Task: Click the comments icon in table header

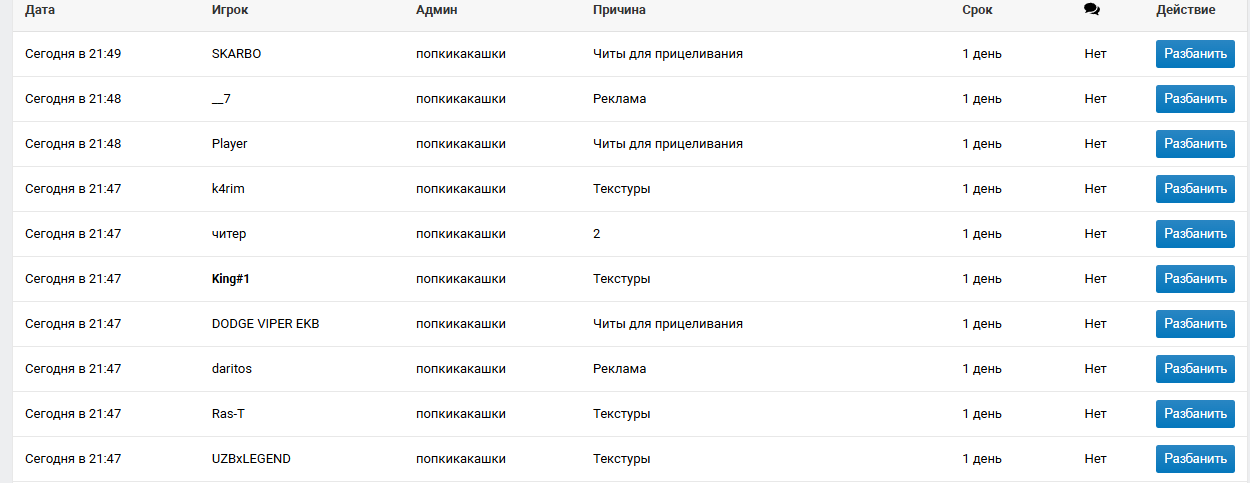Action: tap(1092, 10)
